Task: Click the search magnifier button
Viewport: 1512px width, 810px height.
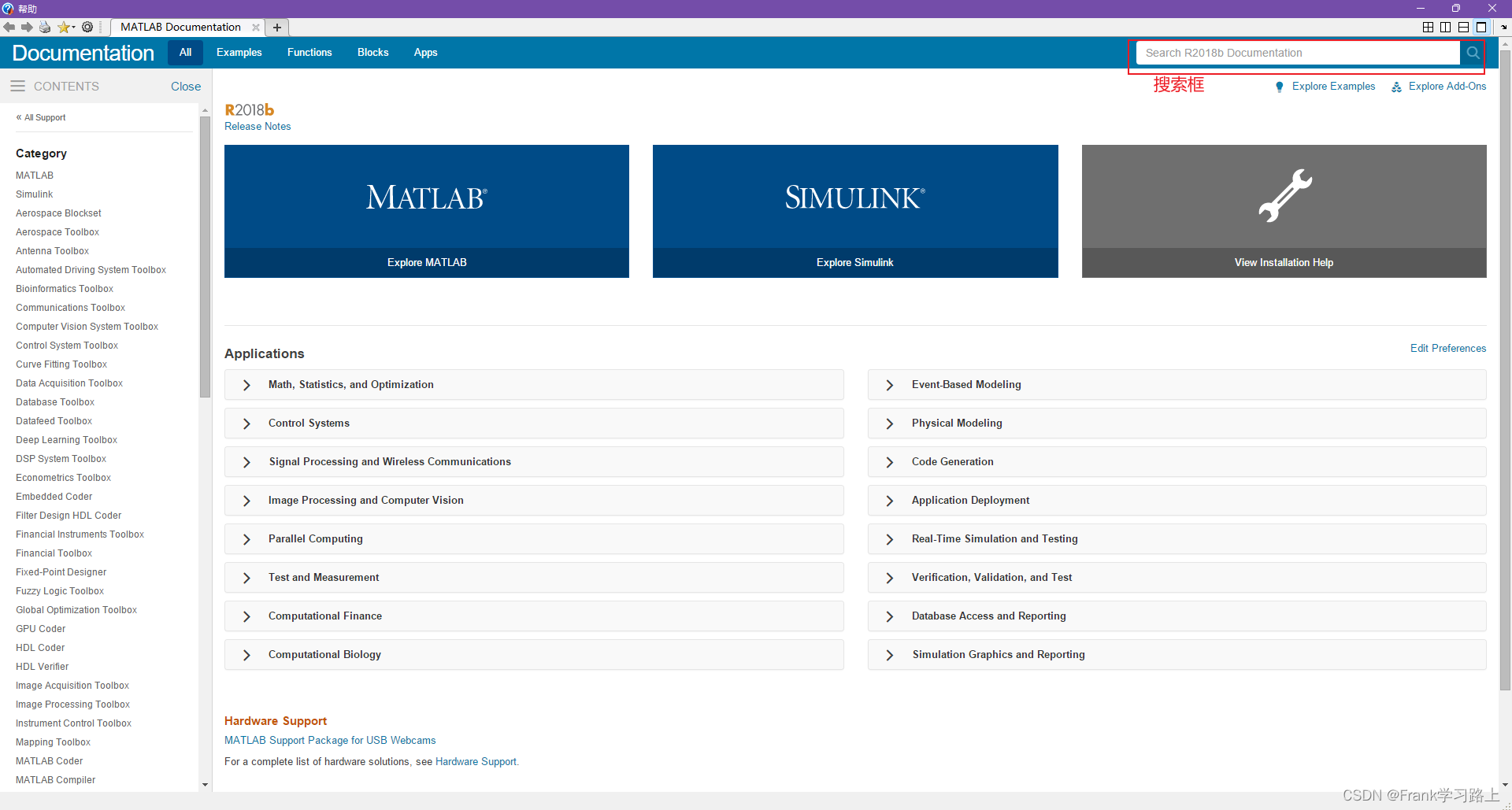Action: coord(1472,53)
